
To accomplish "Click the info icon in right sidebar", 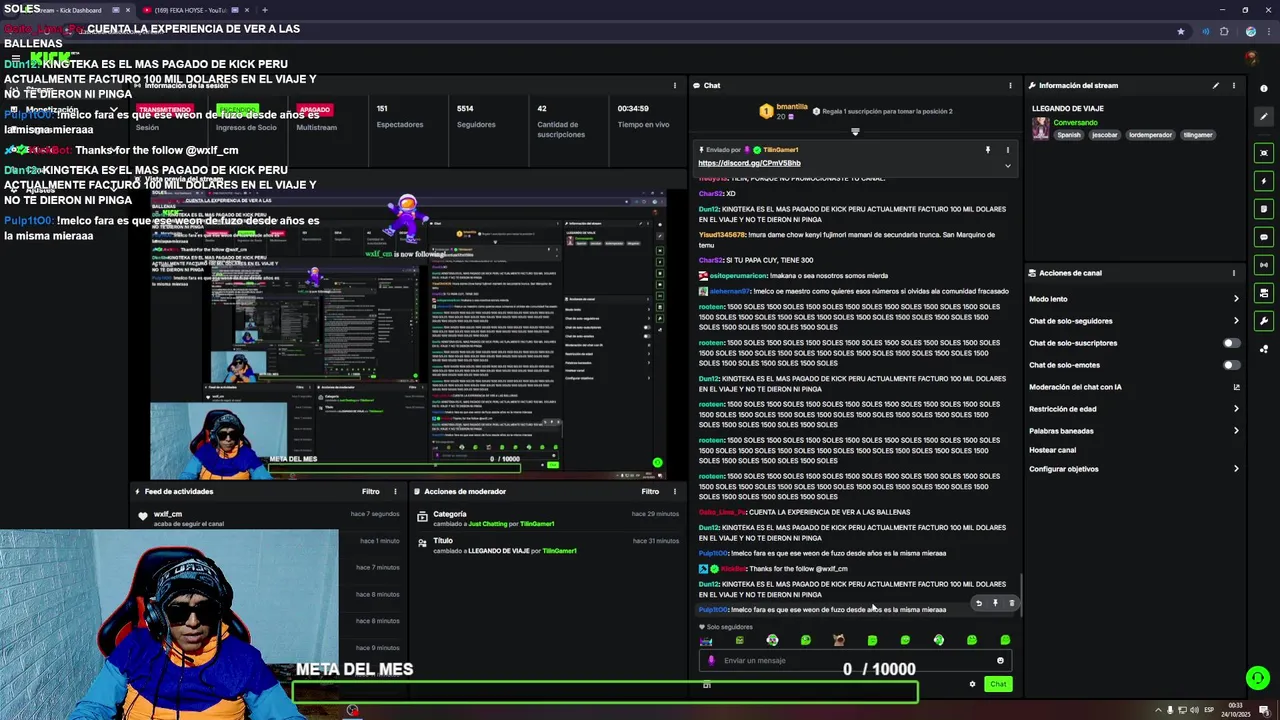I will point(1264,88).
